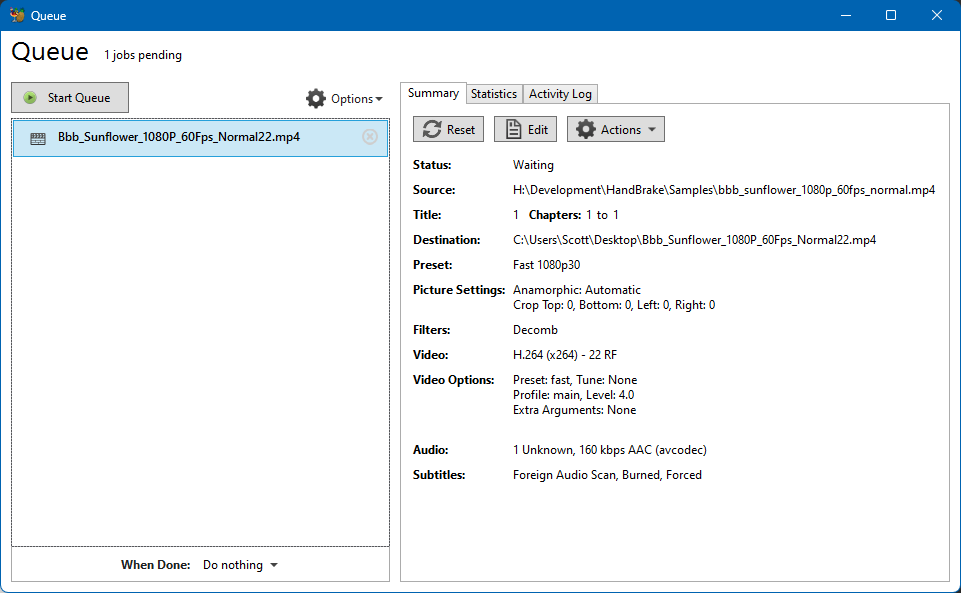The width and height of the screenshot is (961, 593).
Task: Open the Options gear icon above the queue
Action: click(x=316, y=98)
